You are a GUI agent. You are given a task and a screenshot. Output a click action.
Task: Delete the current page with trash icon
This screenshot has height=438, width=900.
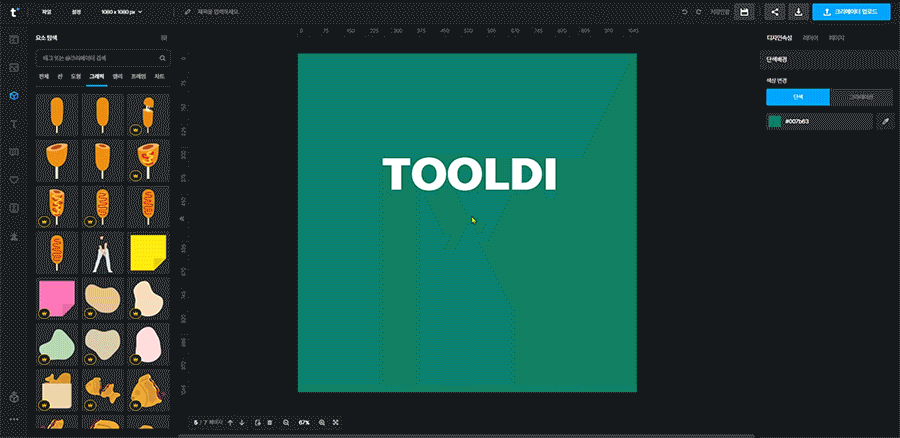tap(270, 423)
